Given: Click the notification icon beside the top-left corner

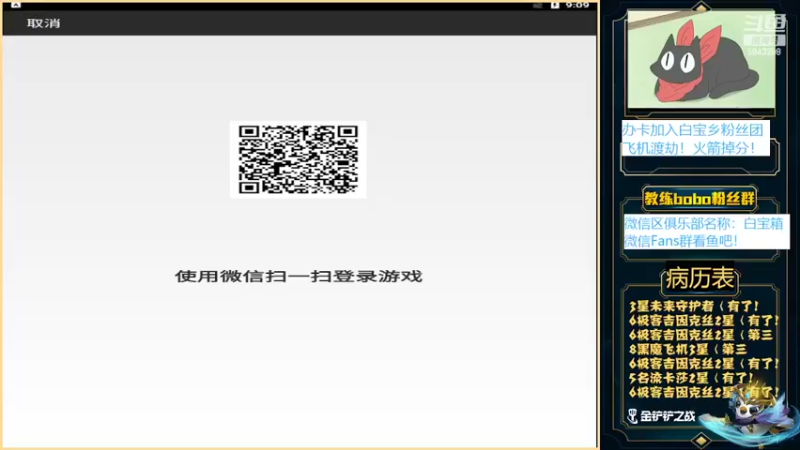Looking at the screenshot, I should [16, 4].
